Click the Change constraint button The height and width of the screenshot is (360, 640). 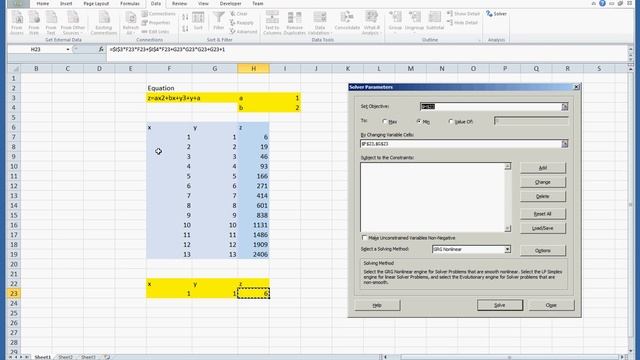pos(542,182)
